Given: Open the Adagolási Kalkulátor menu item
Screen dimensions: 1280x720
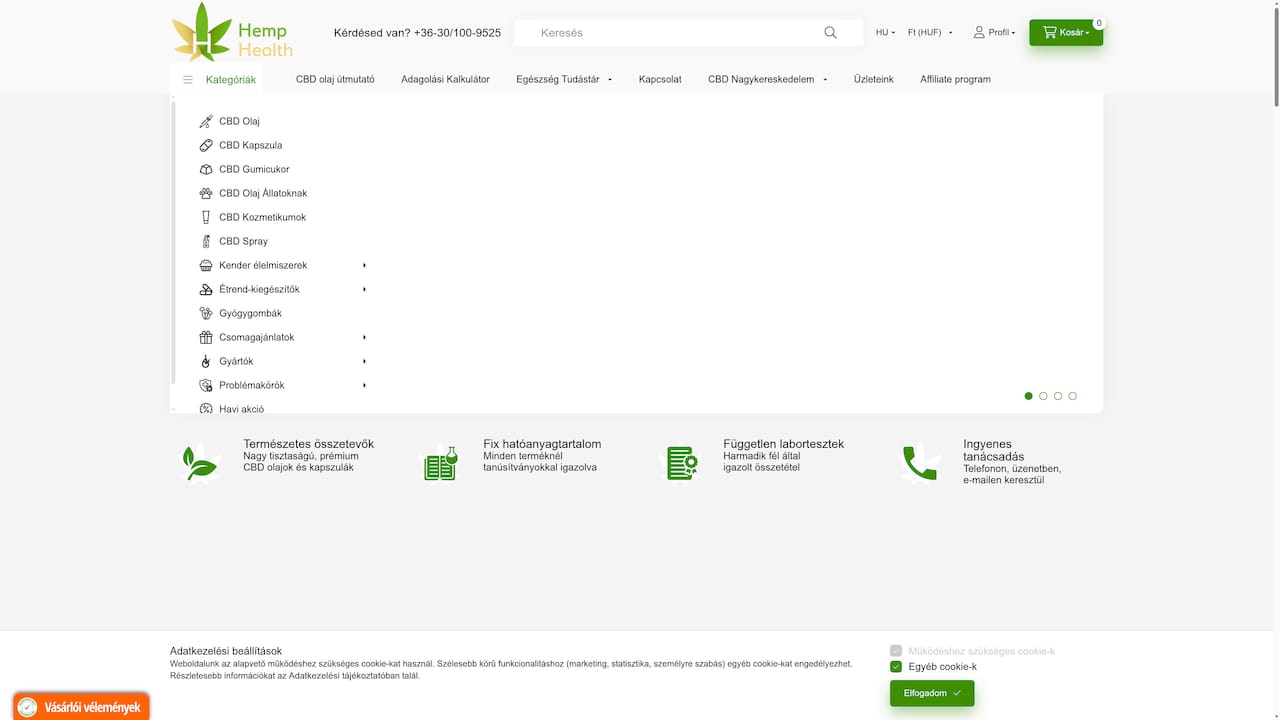Looking at the screenshot, I should [x=445, y=79].
